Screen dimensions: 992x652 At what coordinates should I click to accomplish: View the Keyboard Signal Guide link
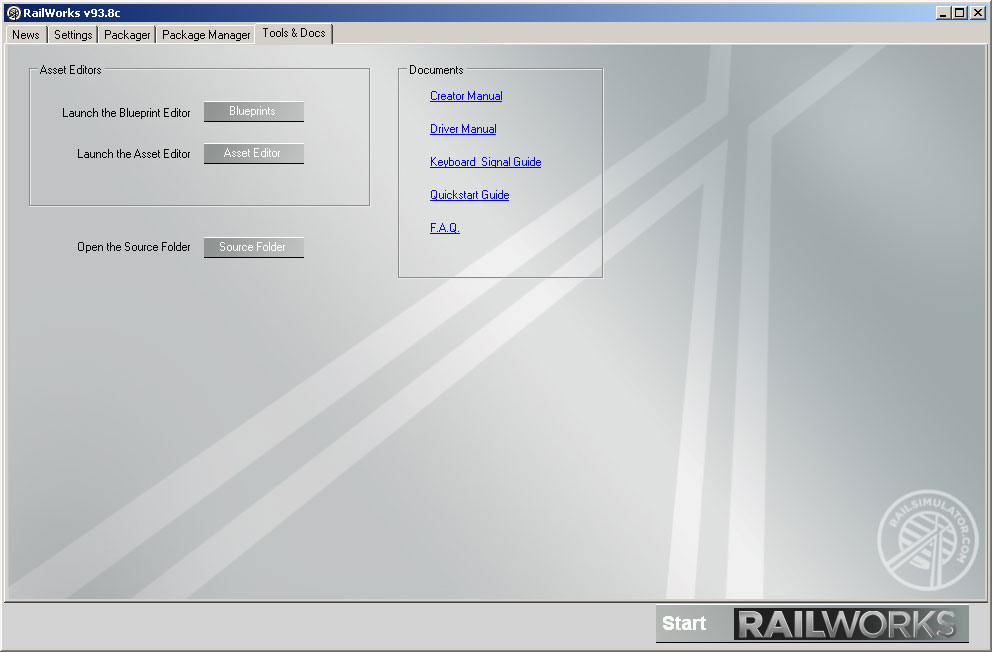(485, 162)
